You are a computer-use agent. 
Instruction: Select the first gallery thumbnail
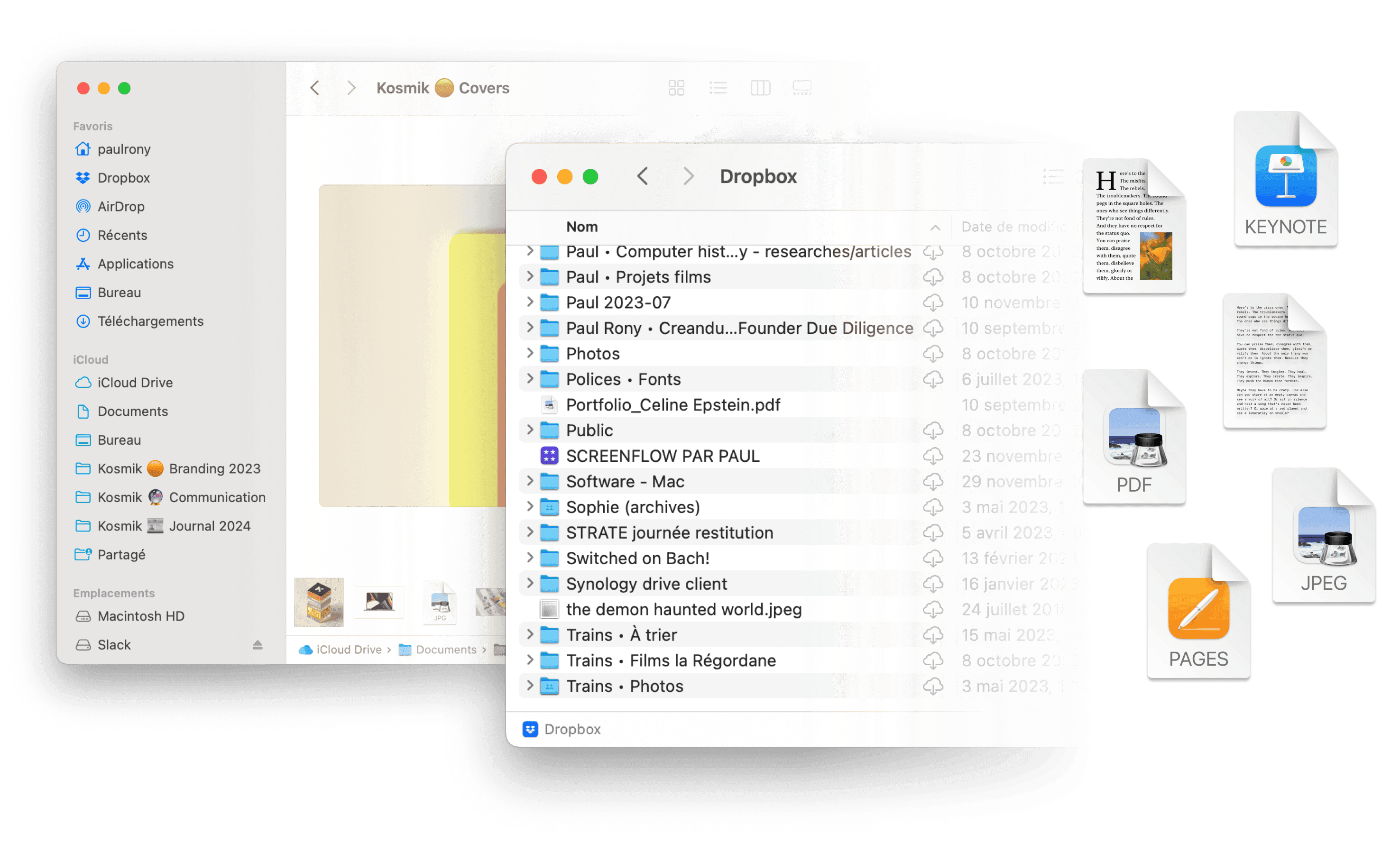[x=318, y=603]
